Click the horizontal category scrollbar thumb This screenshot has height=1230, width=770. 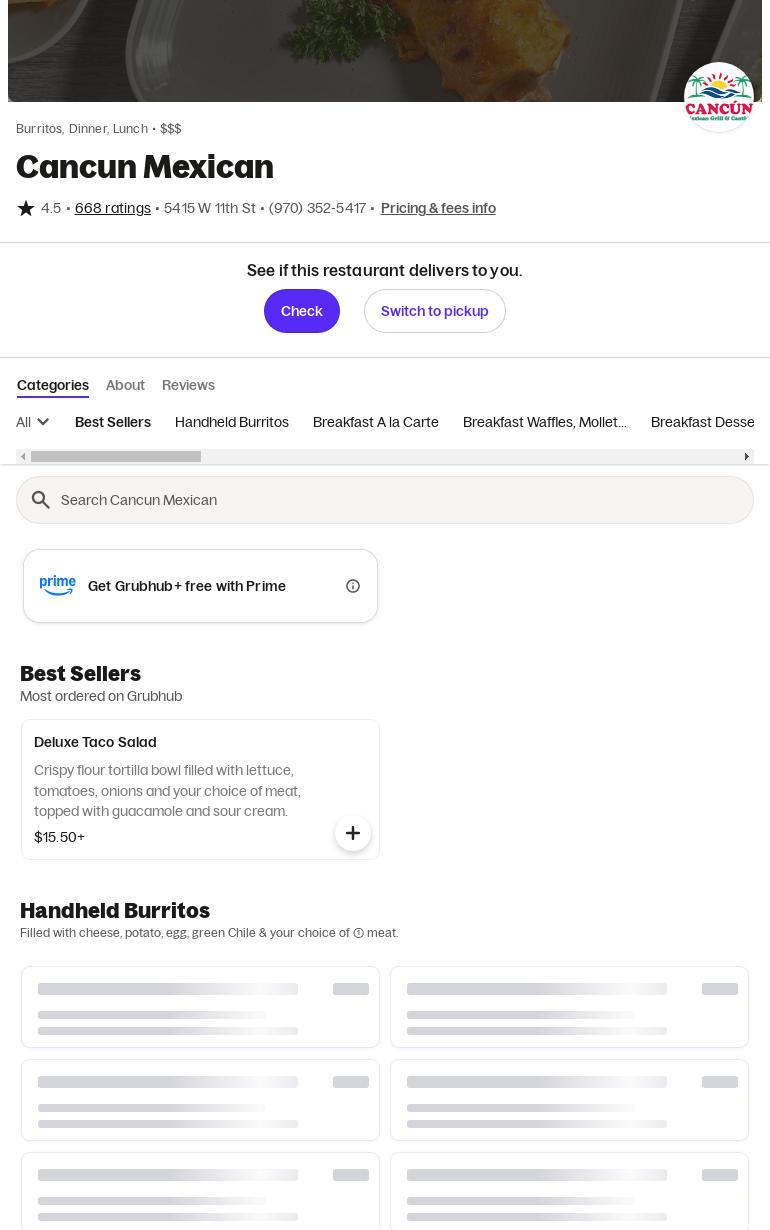(x=116, y=457)
